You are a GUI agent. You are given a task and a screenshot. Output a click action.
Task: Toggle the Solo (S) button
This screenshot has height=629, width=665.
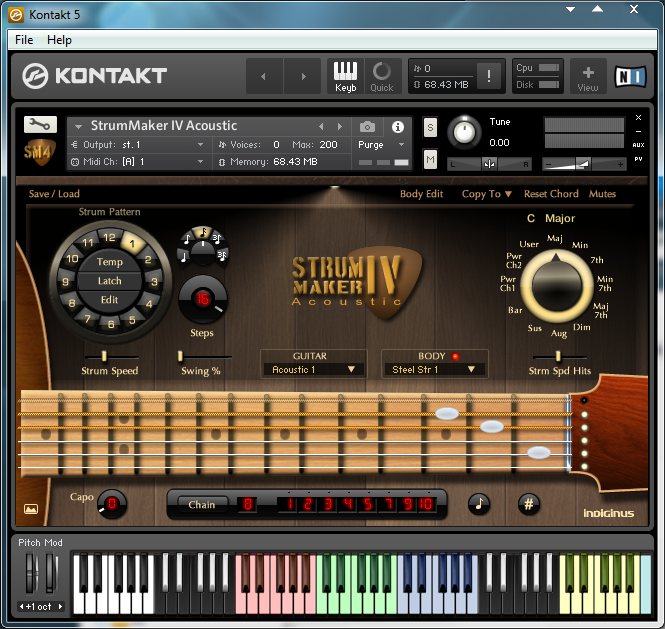(x=430, y=127)
